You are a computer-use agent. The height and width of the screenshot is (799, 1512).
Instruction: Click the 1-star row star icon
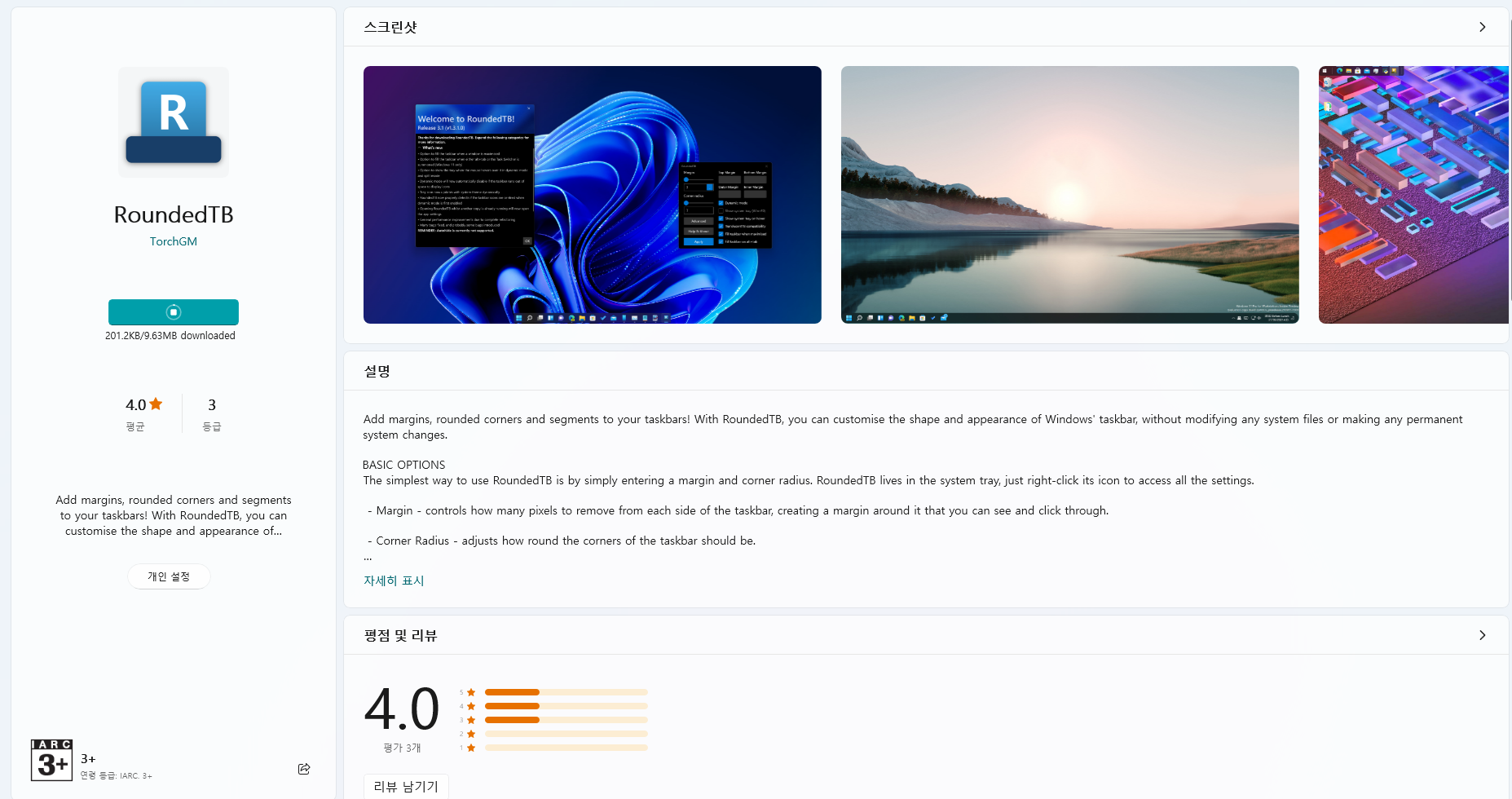[x=471, y=748]
